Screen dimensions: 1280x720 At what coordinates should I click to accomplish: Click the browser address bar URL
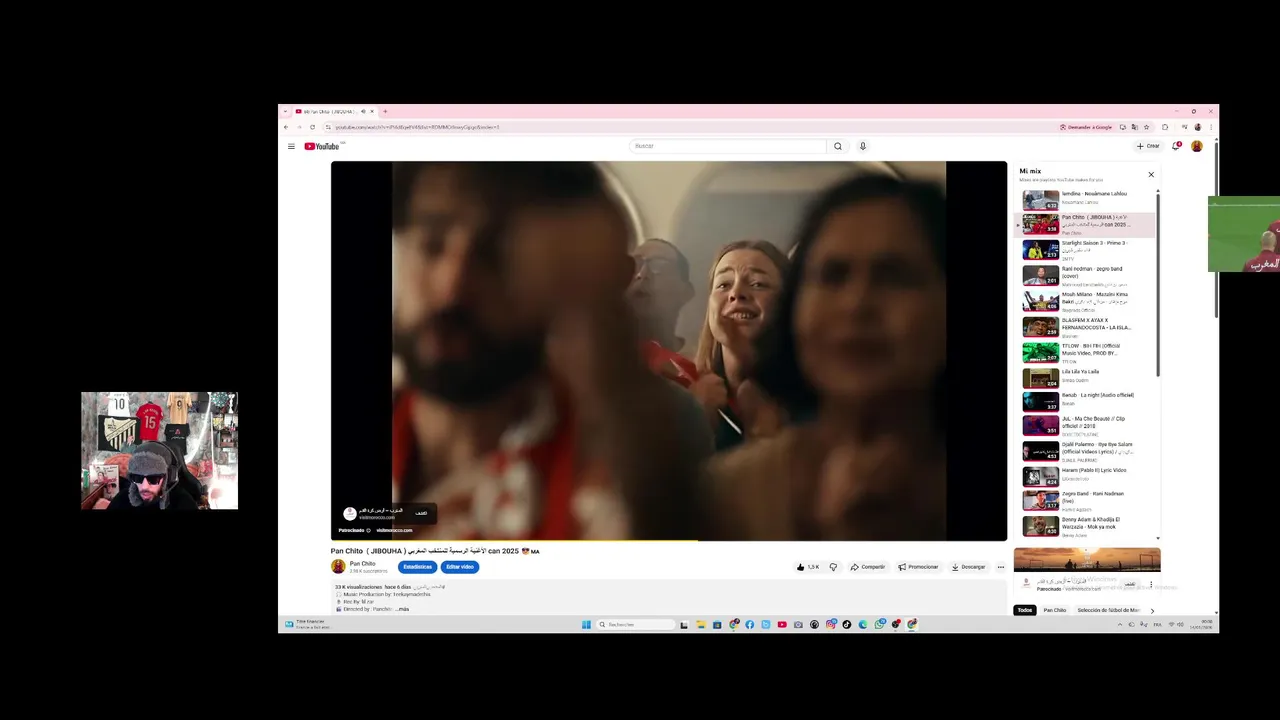tap(417, 127)
